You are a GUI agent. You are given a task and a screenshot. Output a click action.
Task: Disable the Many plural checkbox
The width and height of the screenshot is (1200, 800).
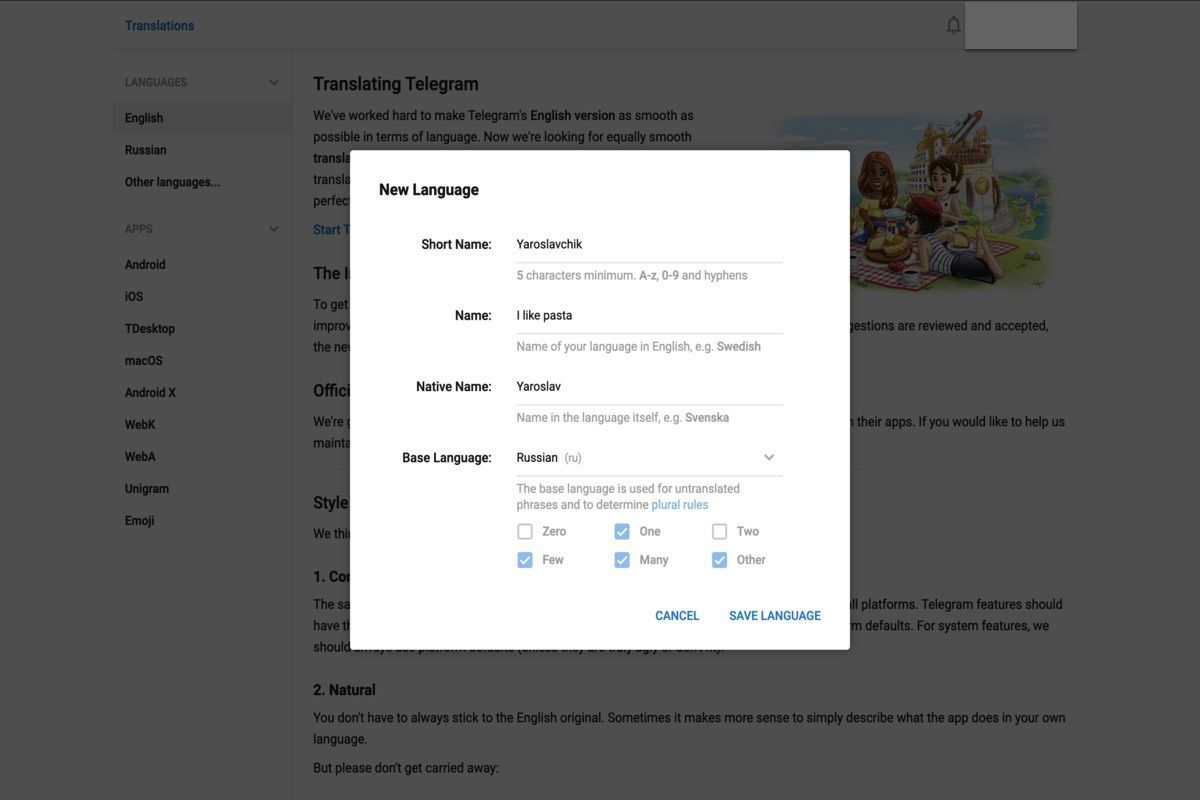coord(622,560)
